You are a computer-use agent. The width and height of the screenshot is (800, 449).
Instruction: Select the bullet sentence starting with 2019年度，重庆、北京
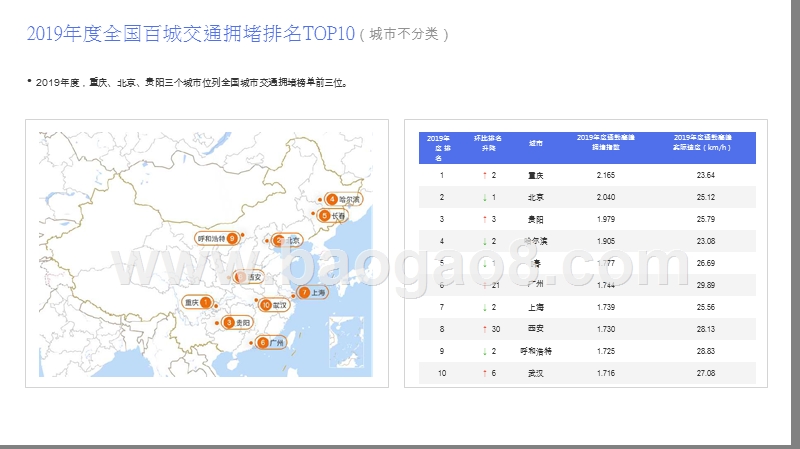point(192,82)
